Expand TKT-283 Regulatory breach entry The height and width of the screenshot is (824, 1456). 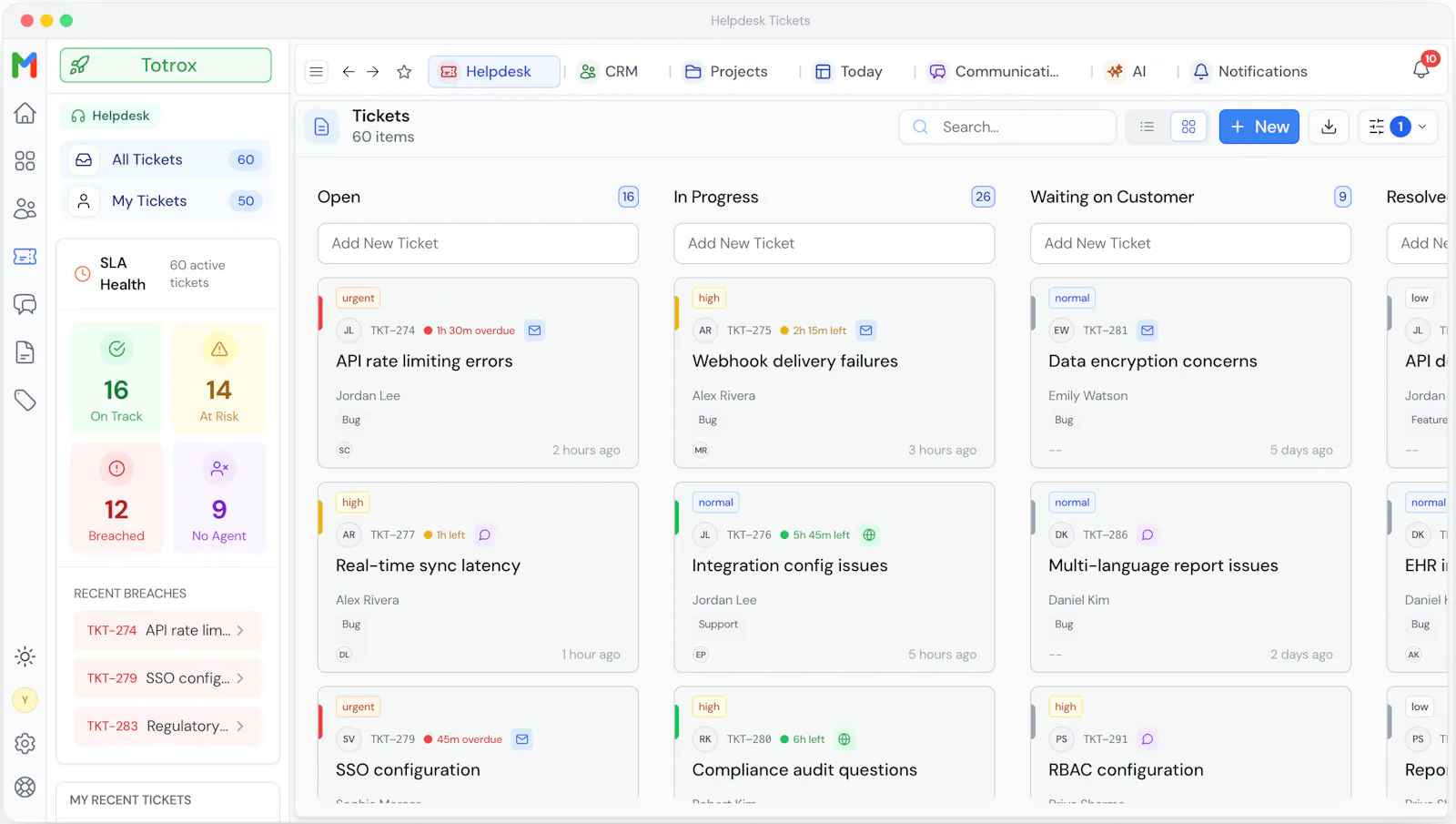coord(167,726)
